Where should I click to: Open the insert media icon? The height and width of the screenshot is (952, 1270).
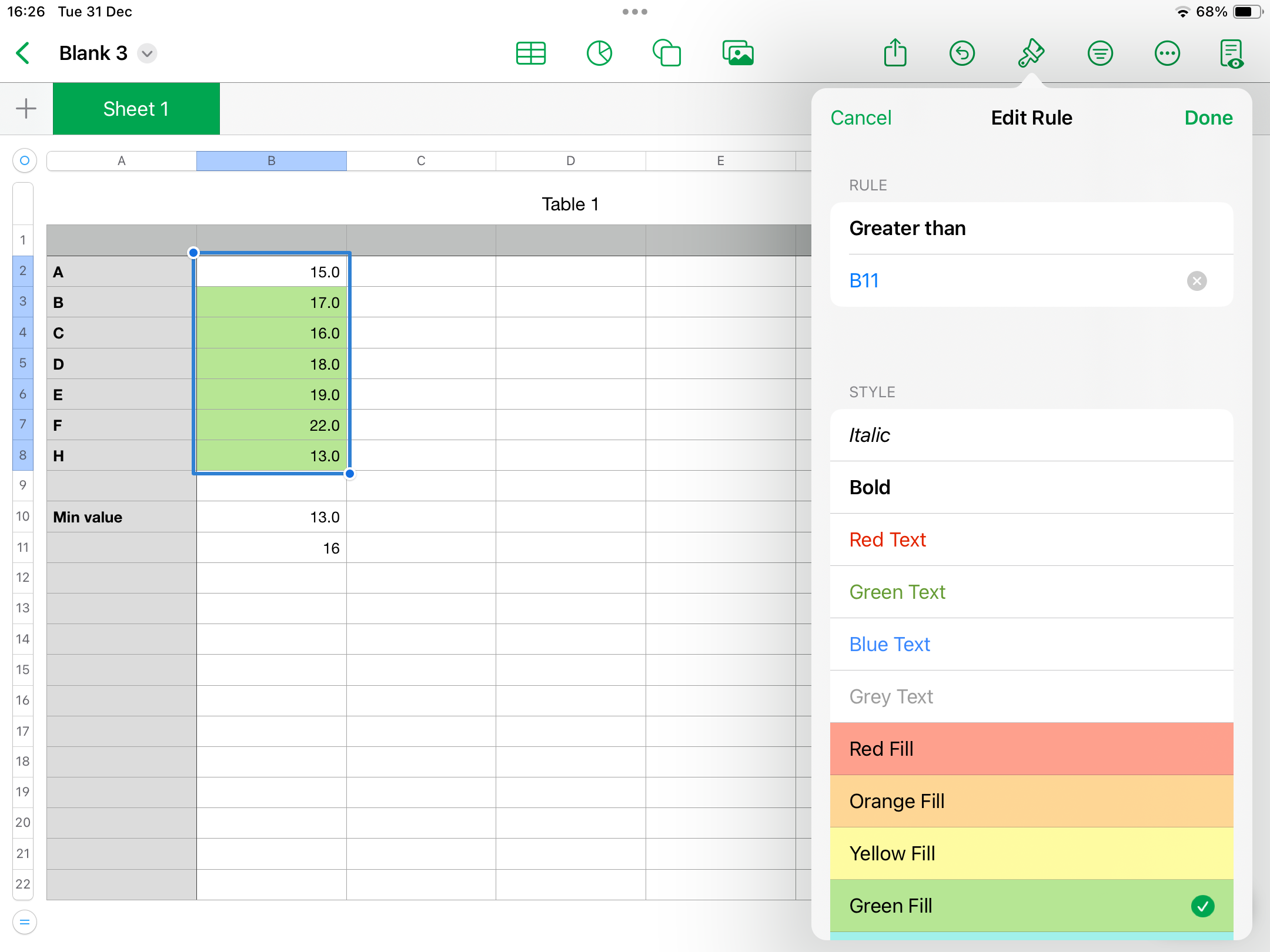pos(738,53)
